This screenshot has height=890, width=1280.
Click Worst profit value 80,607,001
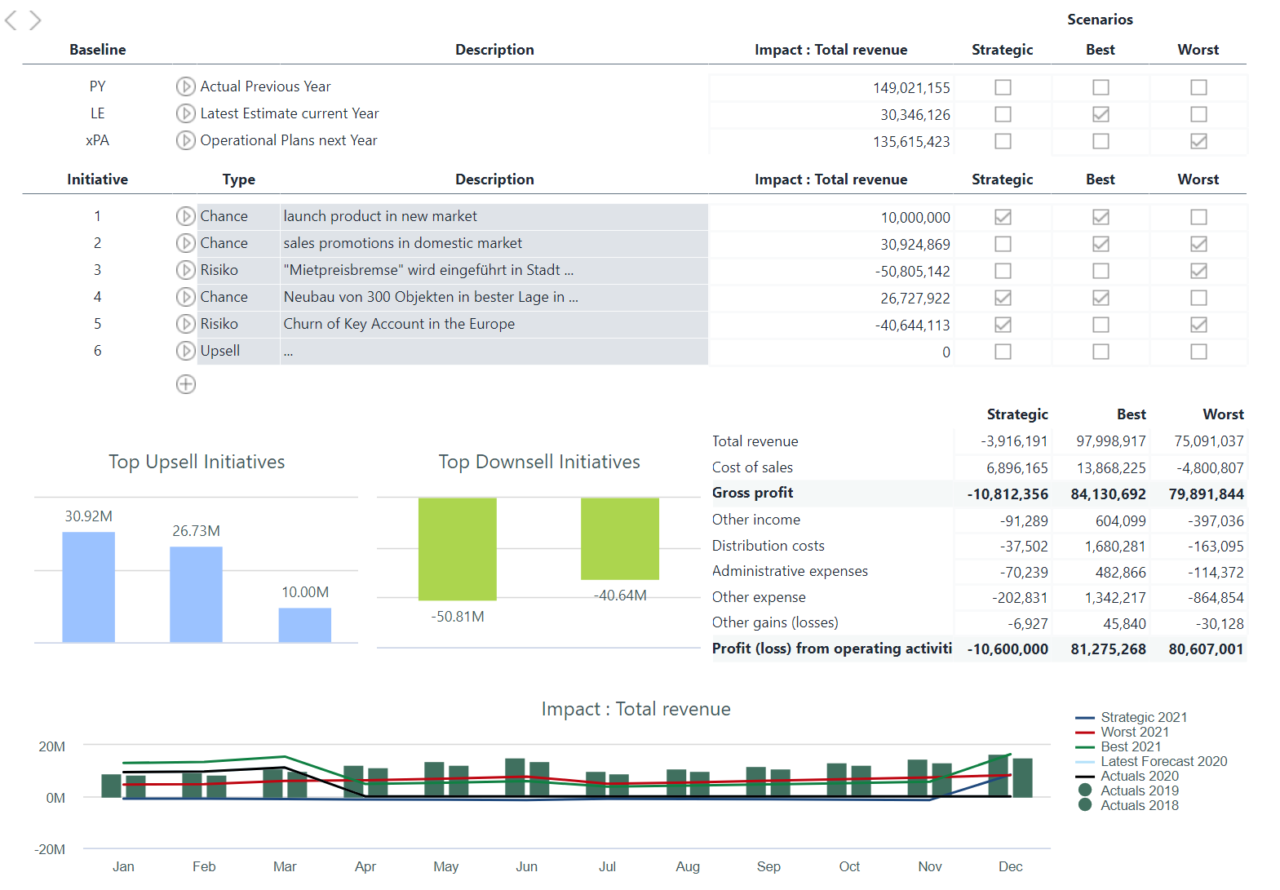point(1206,650)
